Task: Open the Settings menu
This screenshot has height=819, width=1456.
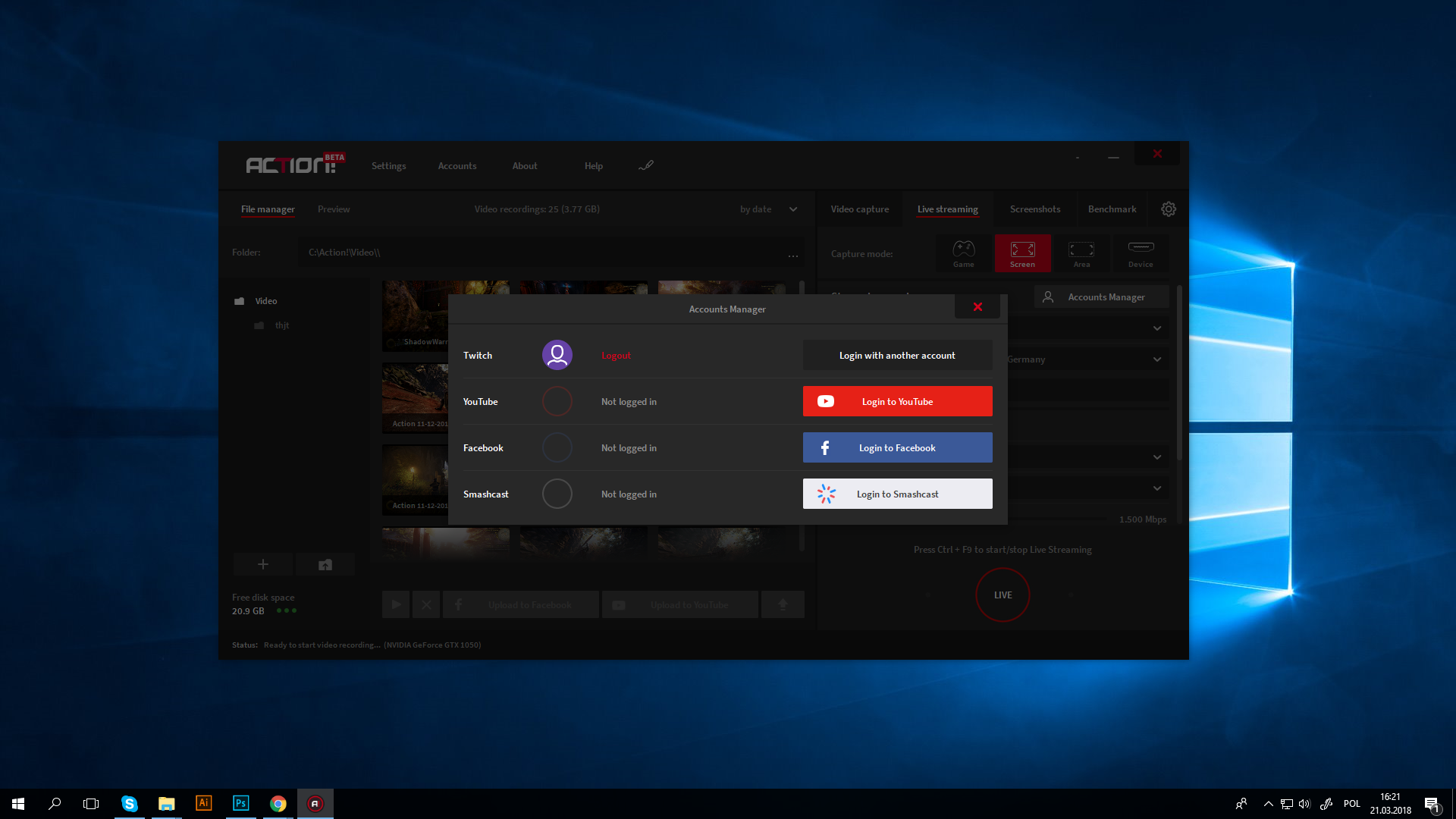Action: 388,166
